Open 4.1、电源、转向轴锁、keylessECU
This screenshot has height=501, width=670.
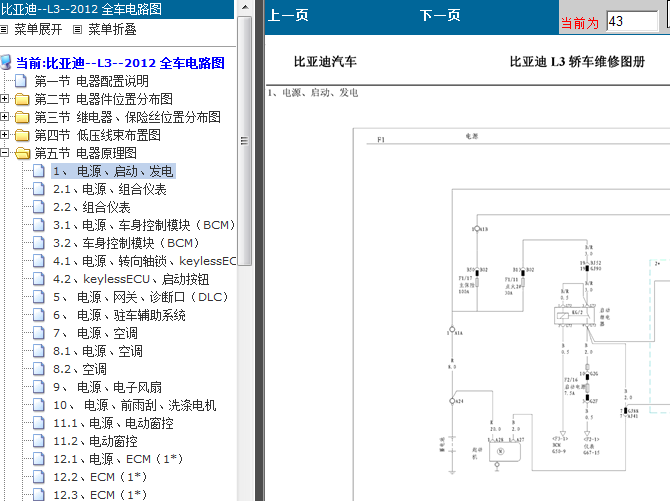(144, 261)
